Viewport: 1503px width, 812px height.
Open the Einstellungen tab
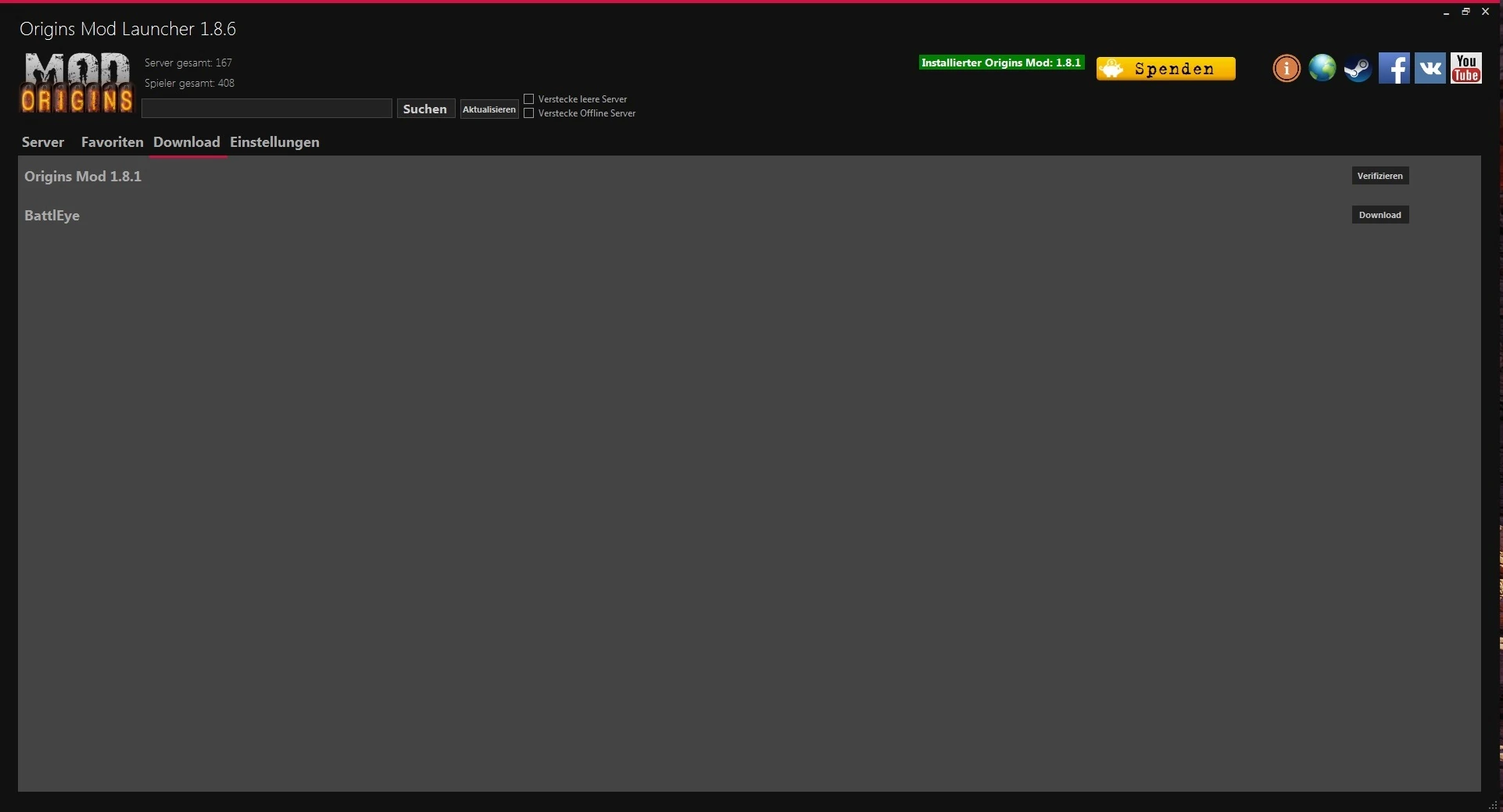pyautogui.click(x=274, y=142)
